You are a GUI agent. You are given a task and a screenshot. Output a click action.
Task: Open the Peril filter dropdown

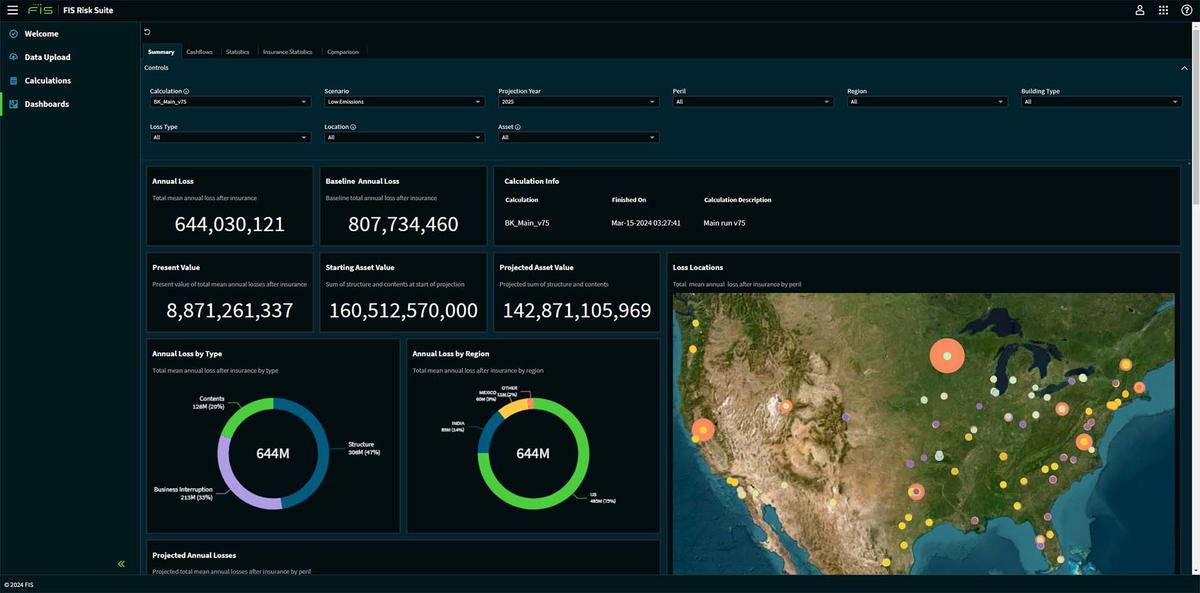coord(752,102)
